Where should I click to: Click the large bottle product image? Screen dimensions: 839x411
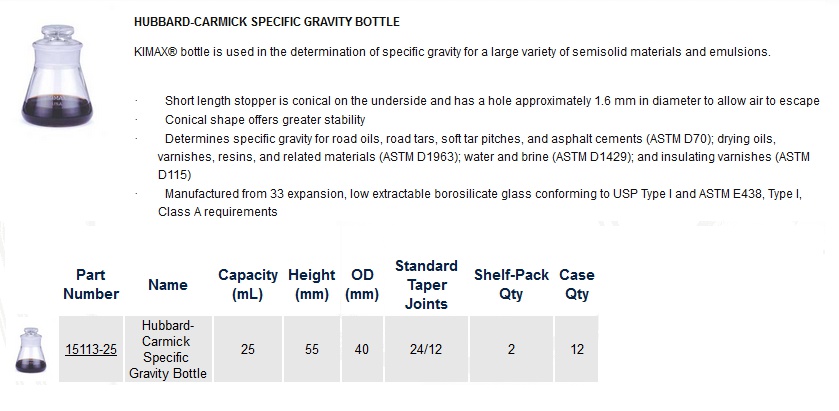click(x=57, y=76)
